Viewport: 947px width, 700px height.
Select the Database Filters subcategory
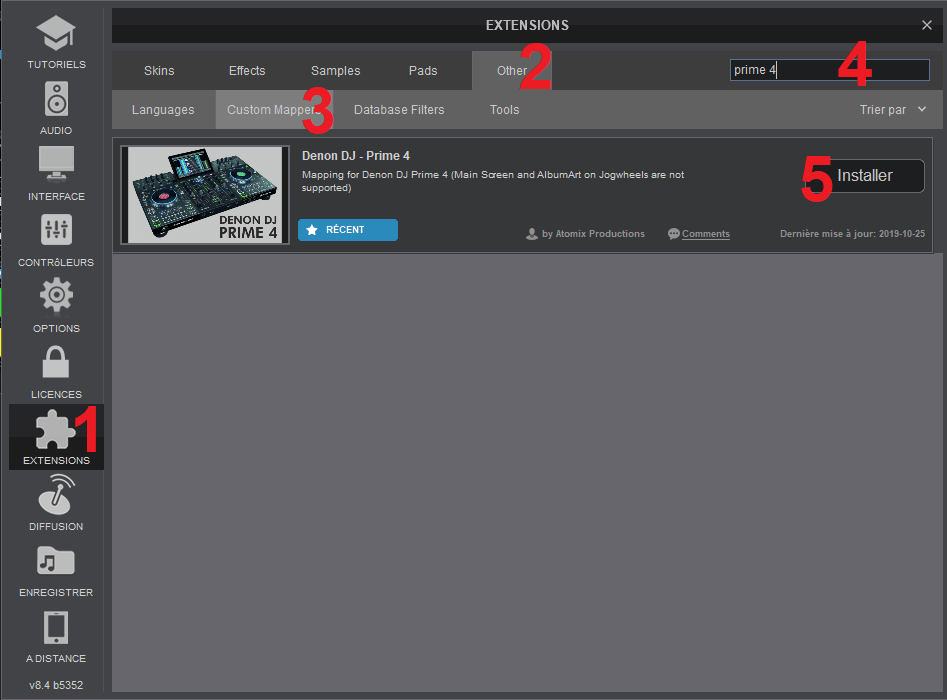(x=399, y=110)
